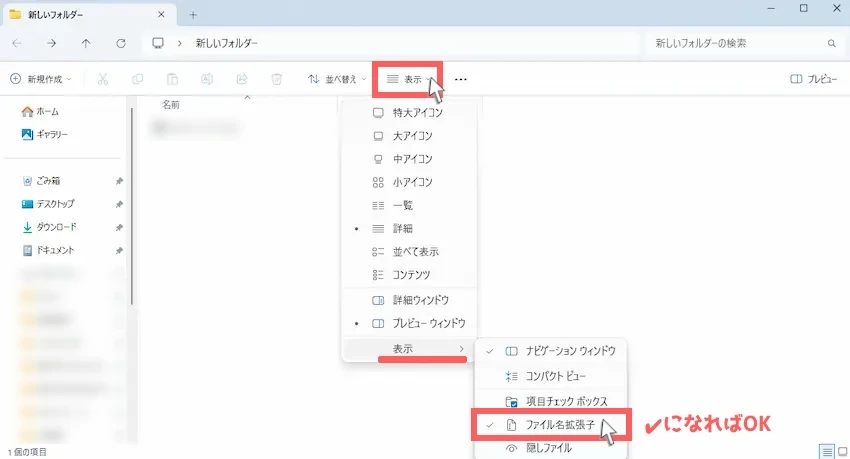The height and width of the screenshot is (459, 850).
Task: Click the Copy icon in toolbar
Action: tap(138, 79)
